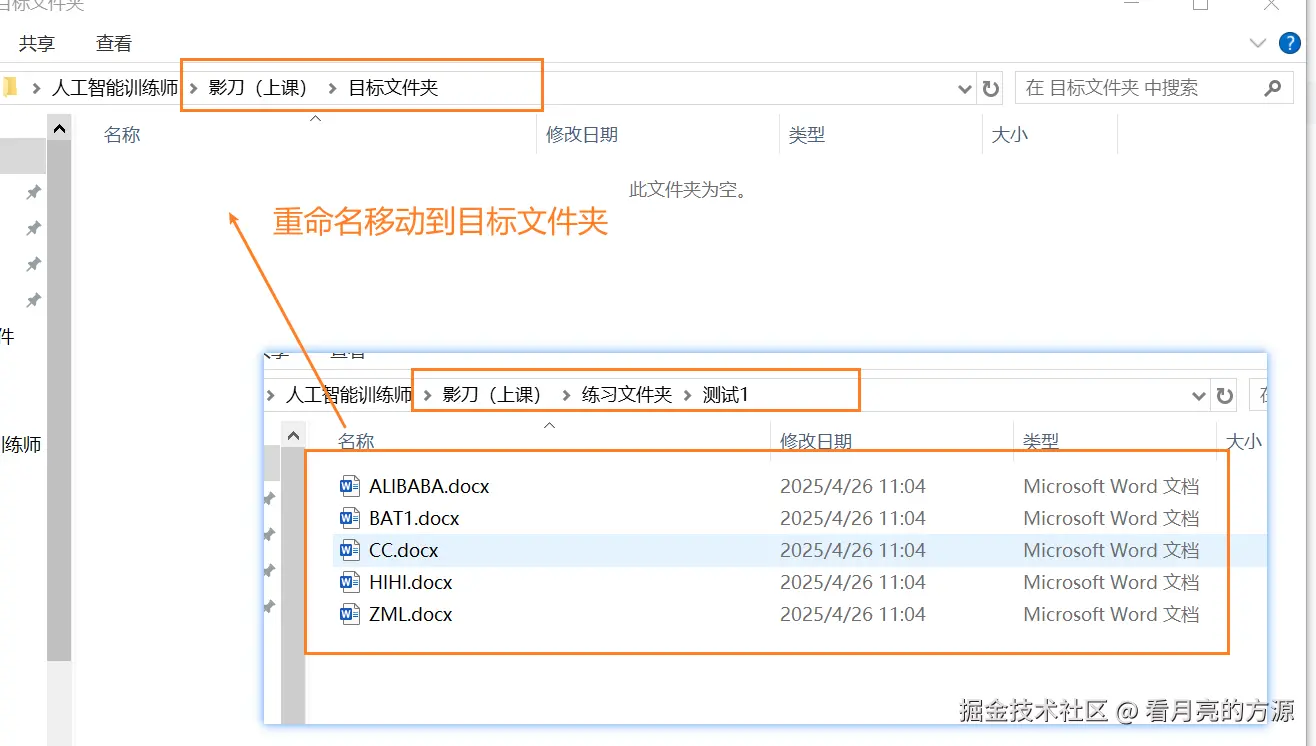The height and width of the screenshot is (746, 1316).
Task: Open the top address bar history dropdown
Action: [965, 89]
